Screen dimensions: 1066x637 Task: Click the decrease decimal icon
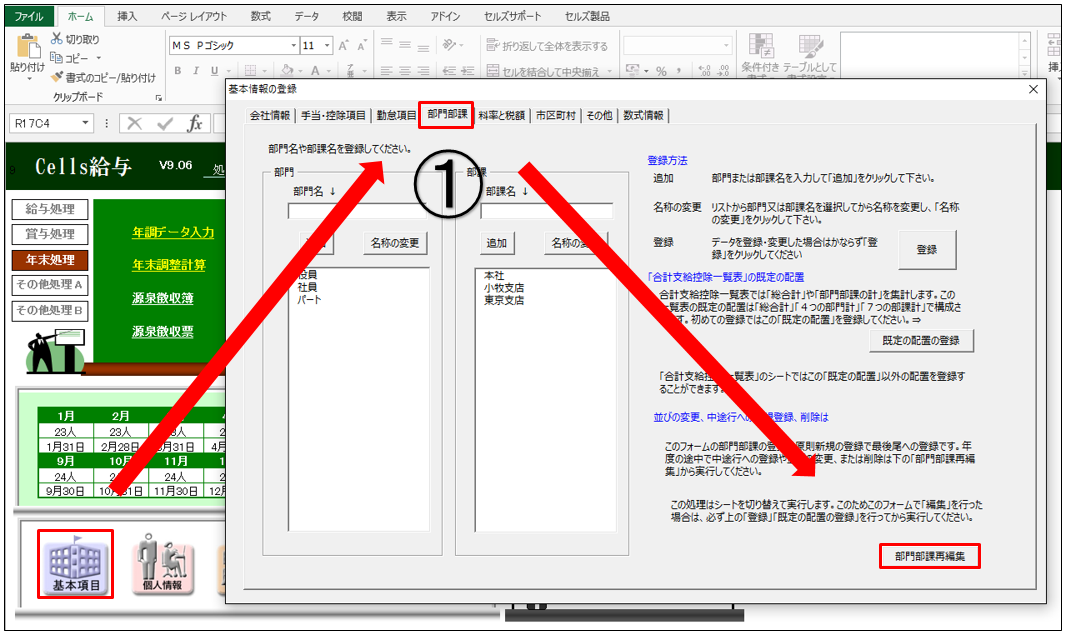pyautogui.click(x=723, y=71)
